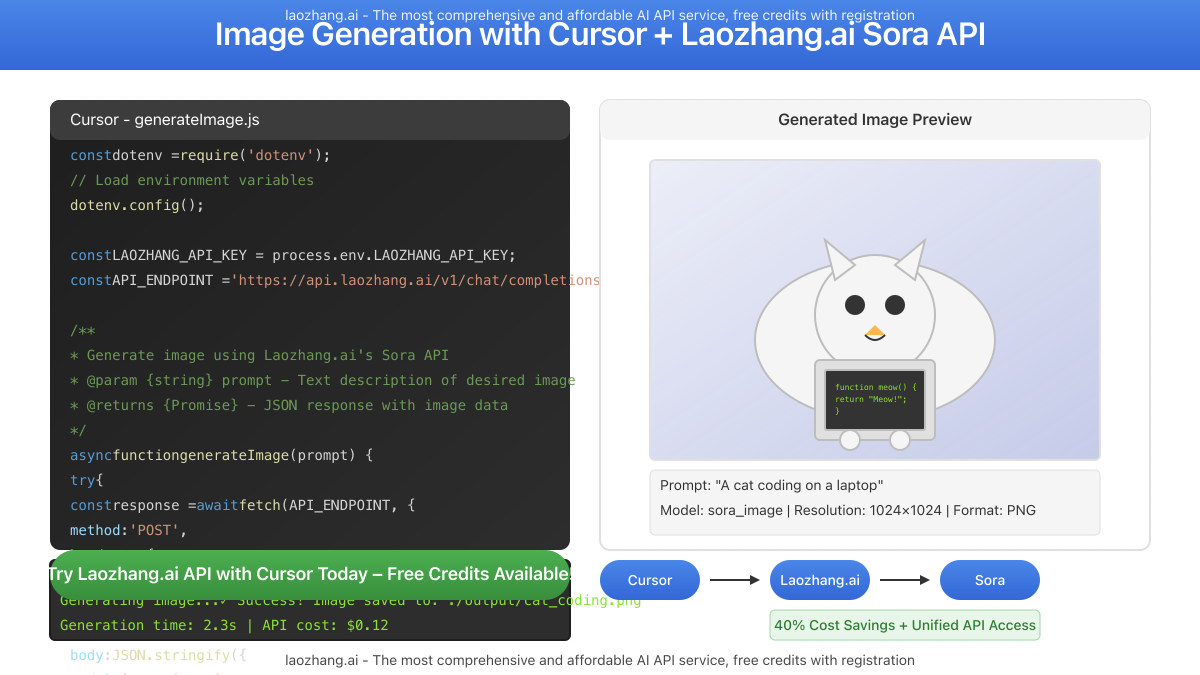1200x675 pixels.
Task: Click the Model: sora_image resolution format line
Action: tap(848, 510)
